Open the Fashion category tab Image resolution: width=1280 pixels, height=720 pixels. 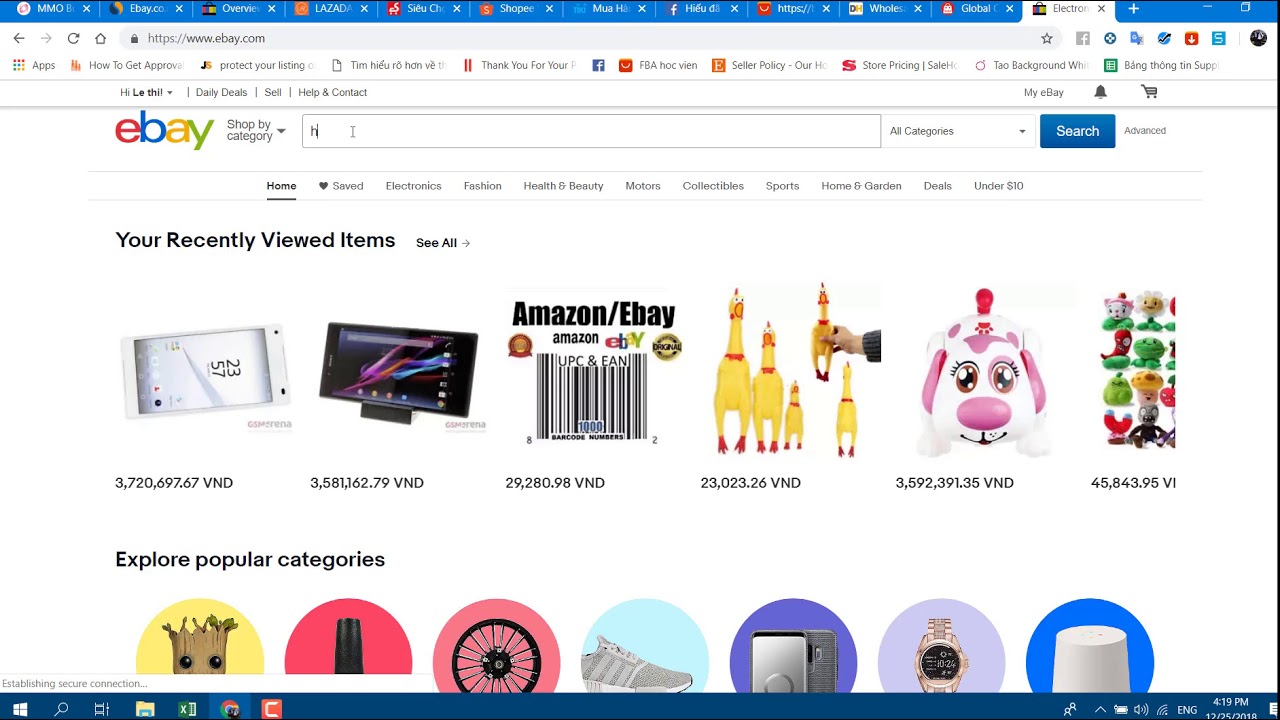point(482,186)
